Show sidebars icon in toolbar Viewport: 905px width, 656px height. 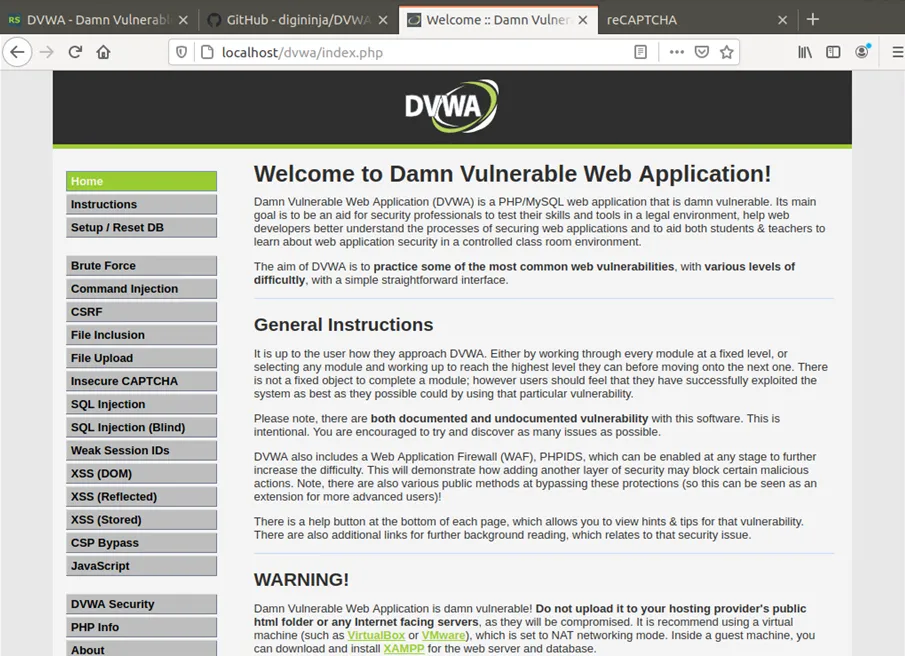(833, 53)
